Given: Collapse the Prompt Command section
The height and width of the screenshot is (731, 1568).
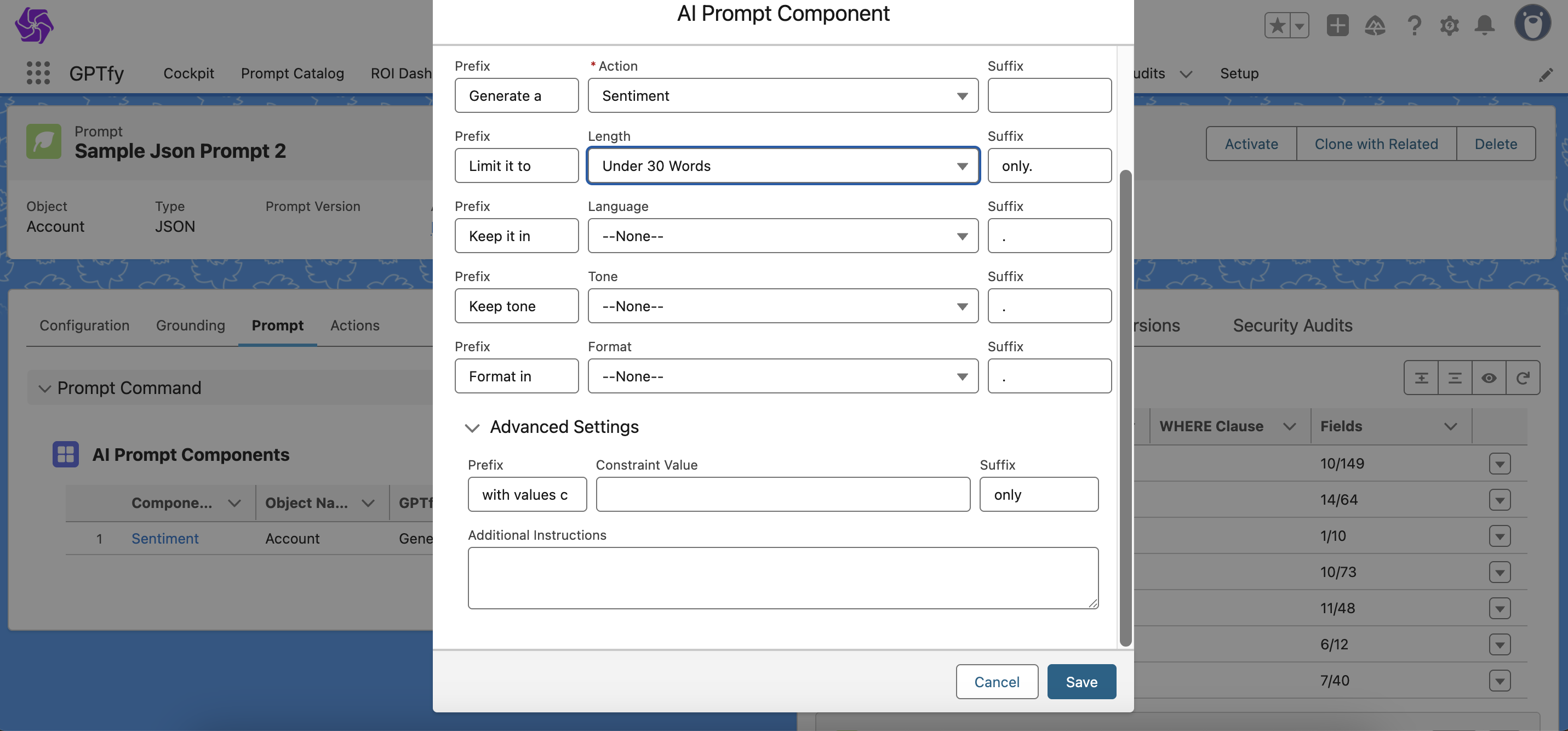Looking at the screenshot, I should tap(44, 389).
